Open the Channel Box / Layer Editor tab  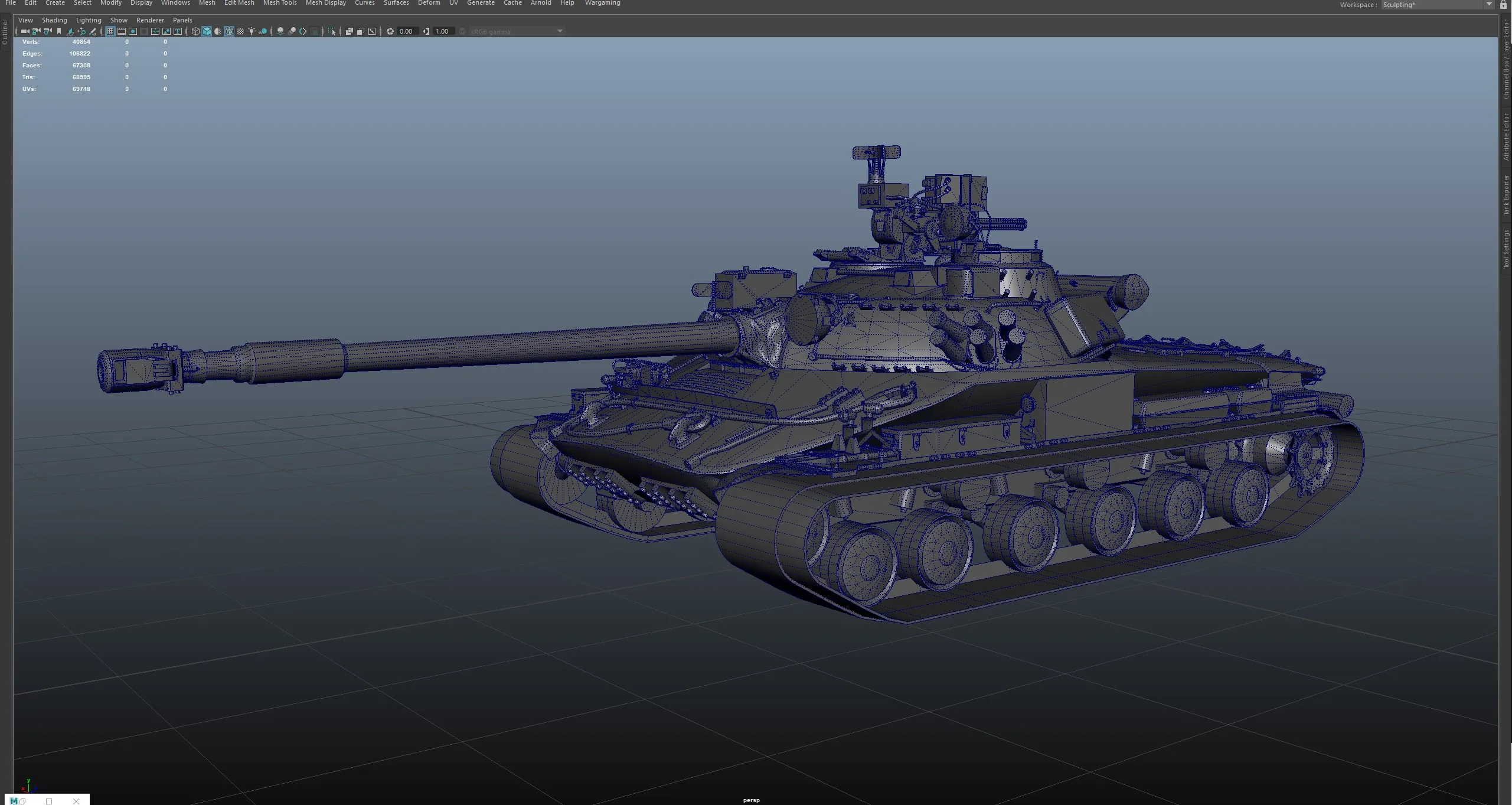(1506, 59)
